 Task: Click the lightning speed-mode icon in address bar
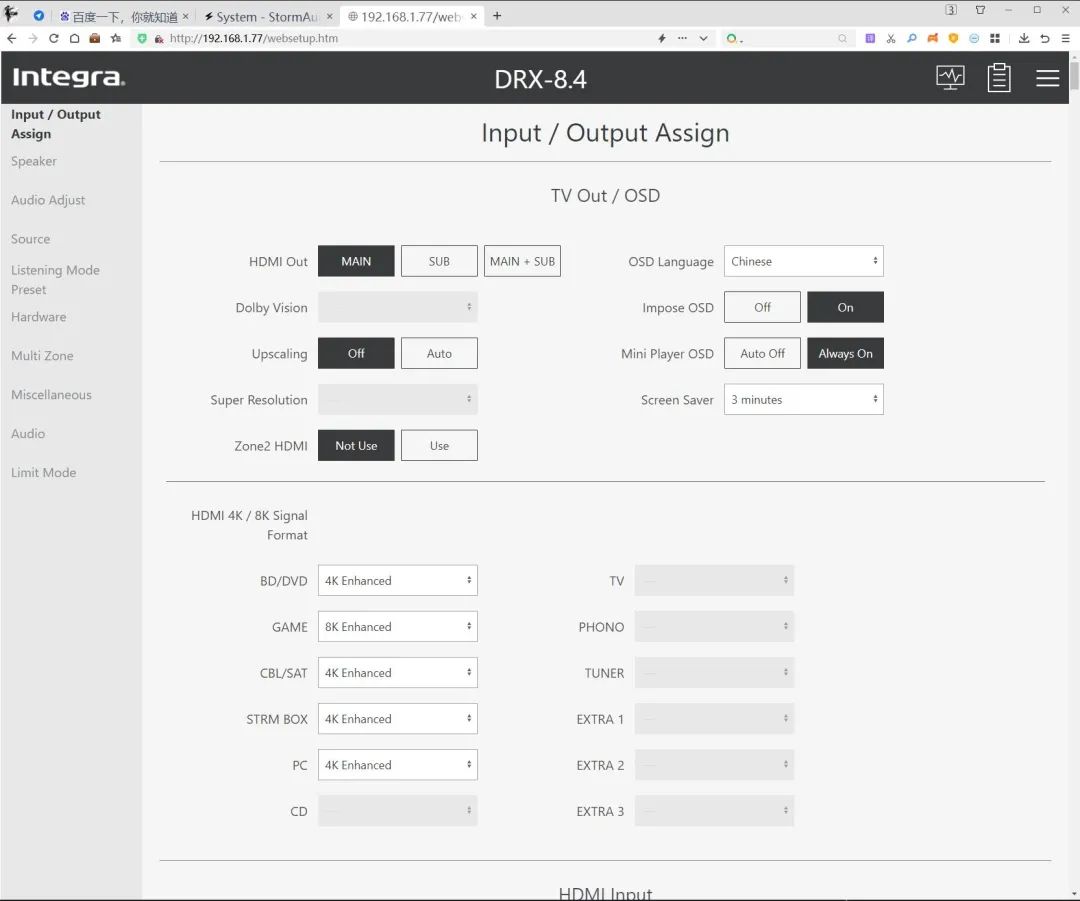tap(662, 39)
